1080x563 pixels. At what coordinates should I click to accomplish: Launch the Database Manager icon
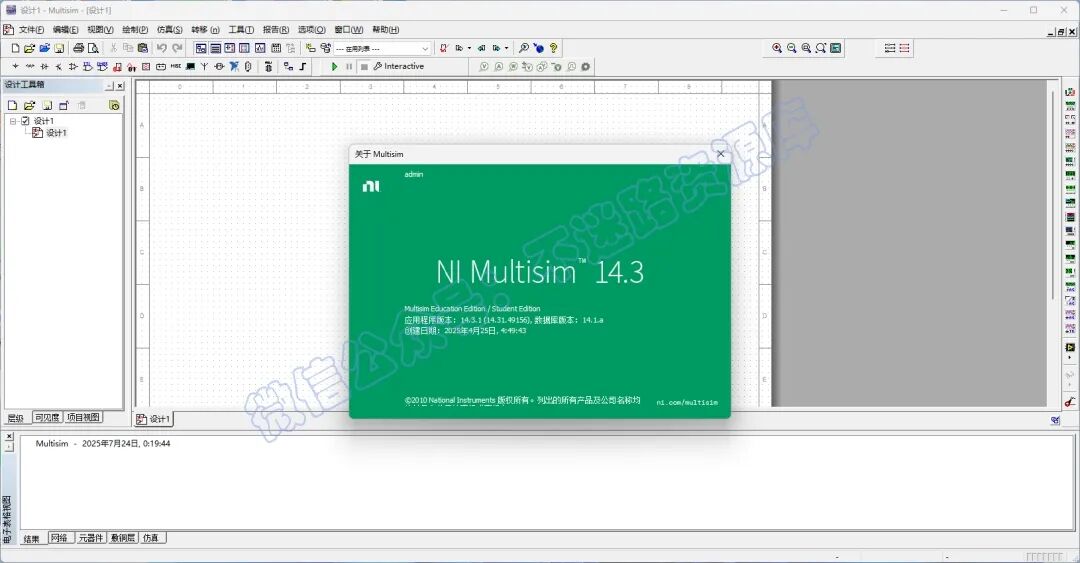(326, 48)
